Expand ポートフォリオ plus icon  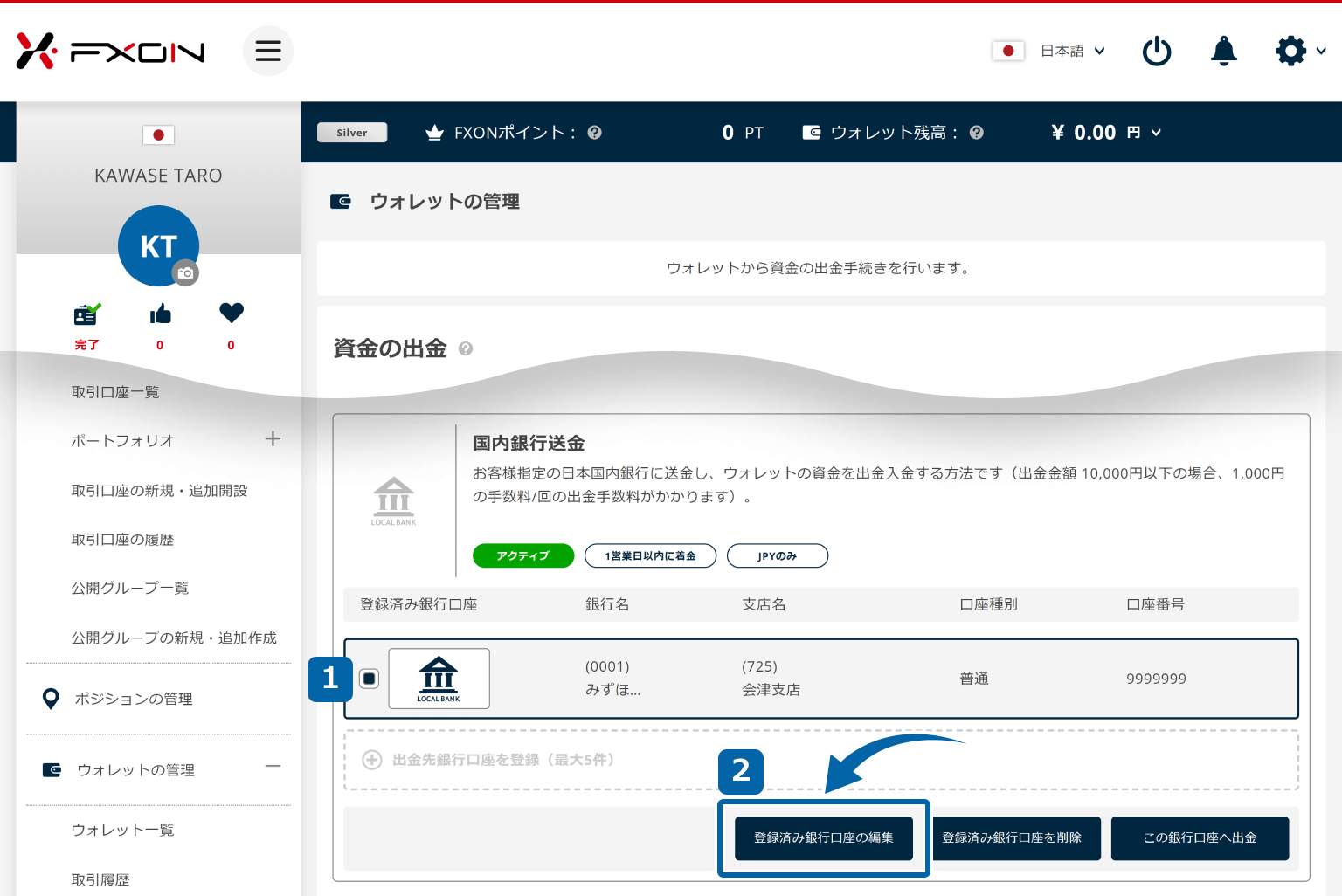pyautogui.click(x=273, y=438)
